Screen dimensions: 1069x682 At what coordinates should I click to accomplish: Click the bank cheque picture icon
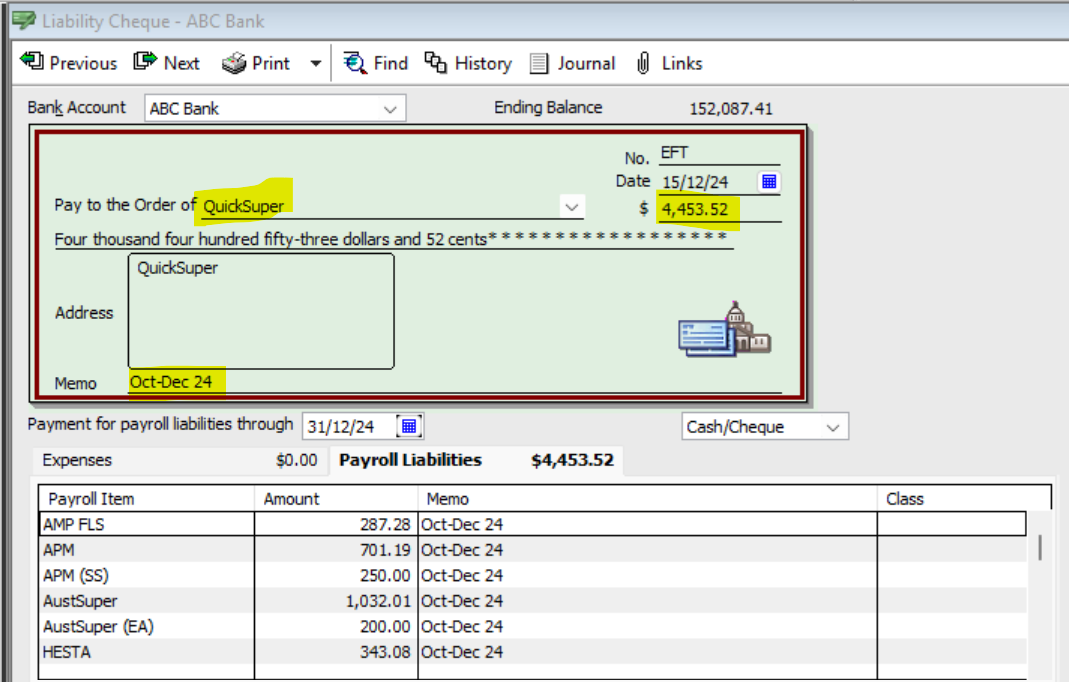coord(724,329)
